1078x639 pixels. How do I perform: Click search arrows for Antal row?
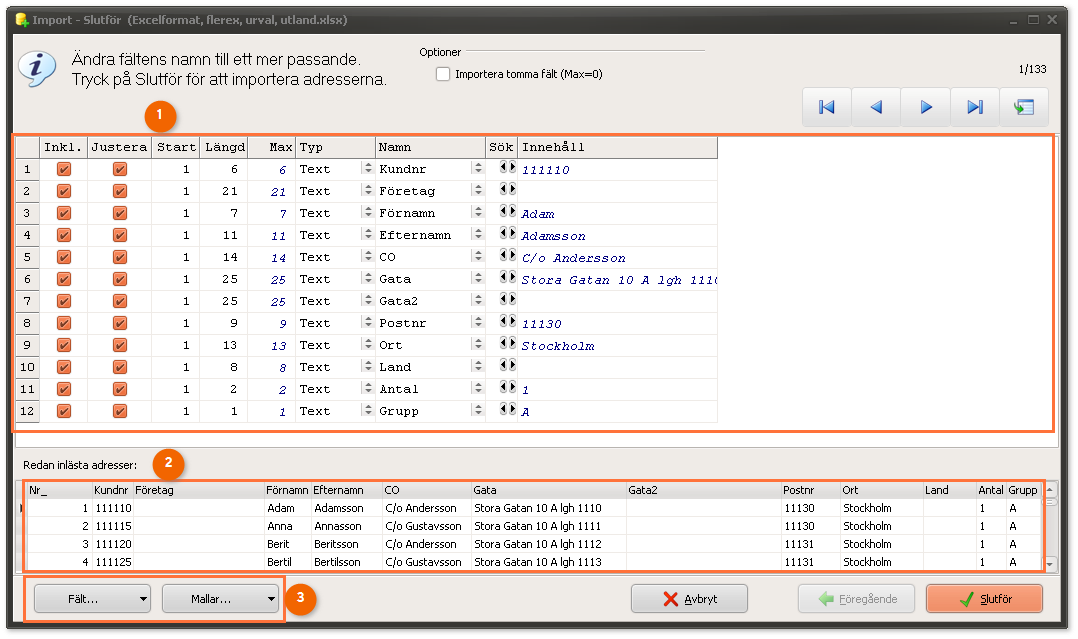coord(507,387)
